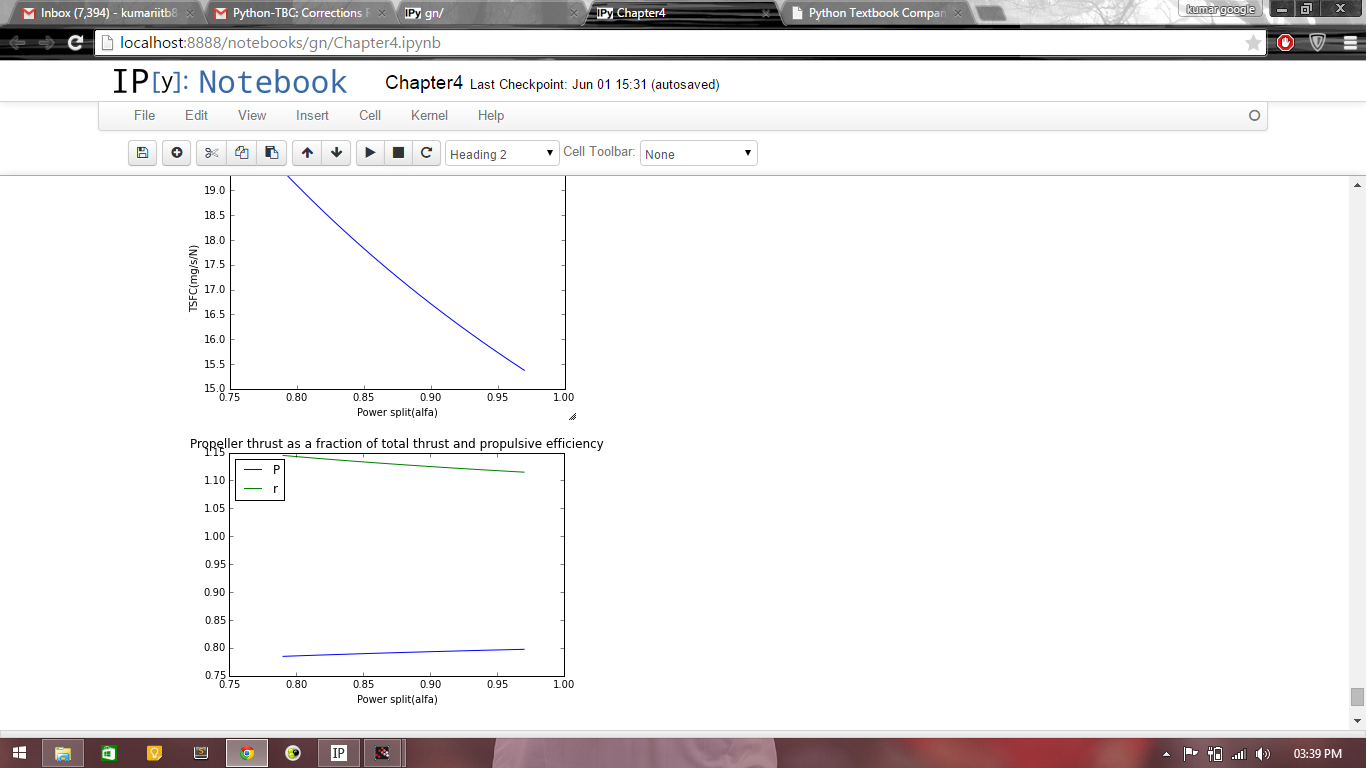Open the Kernel menu
The image size is (1366, 768).
[x=429, y=115]
